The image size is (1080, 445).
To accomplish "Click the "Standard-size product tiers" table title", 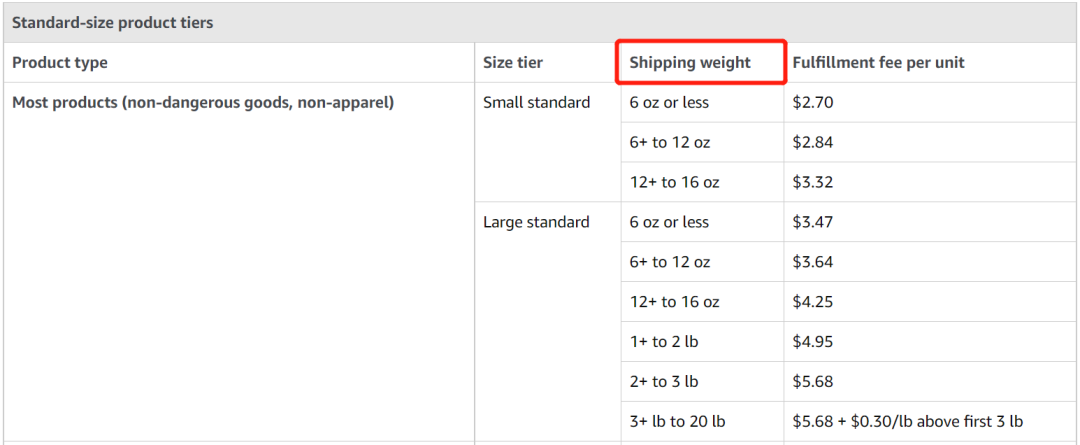I will tap(112, 22).
